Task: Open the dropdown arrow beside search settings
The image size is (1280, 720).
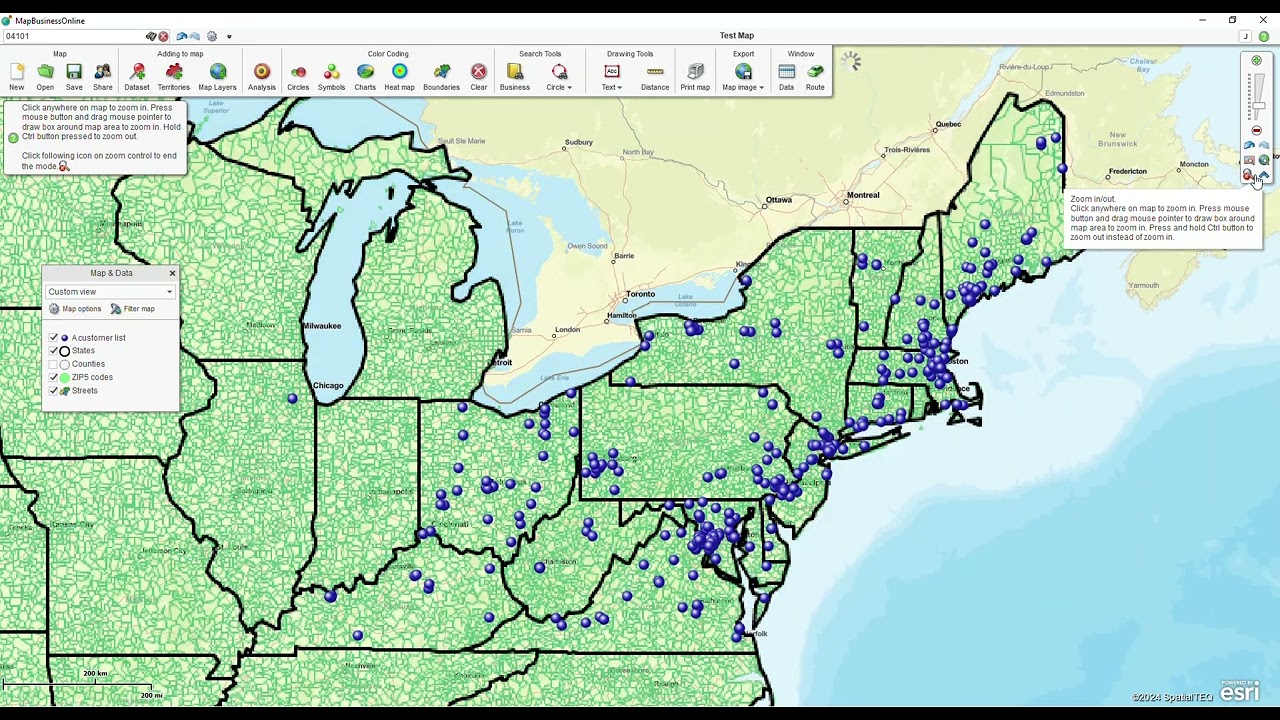Action: (229, 37)
